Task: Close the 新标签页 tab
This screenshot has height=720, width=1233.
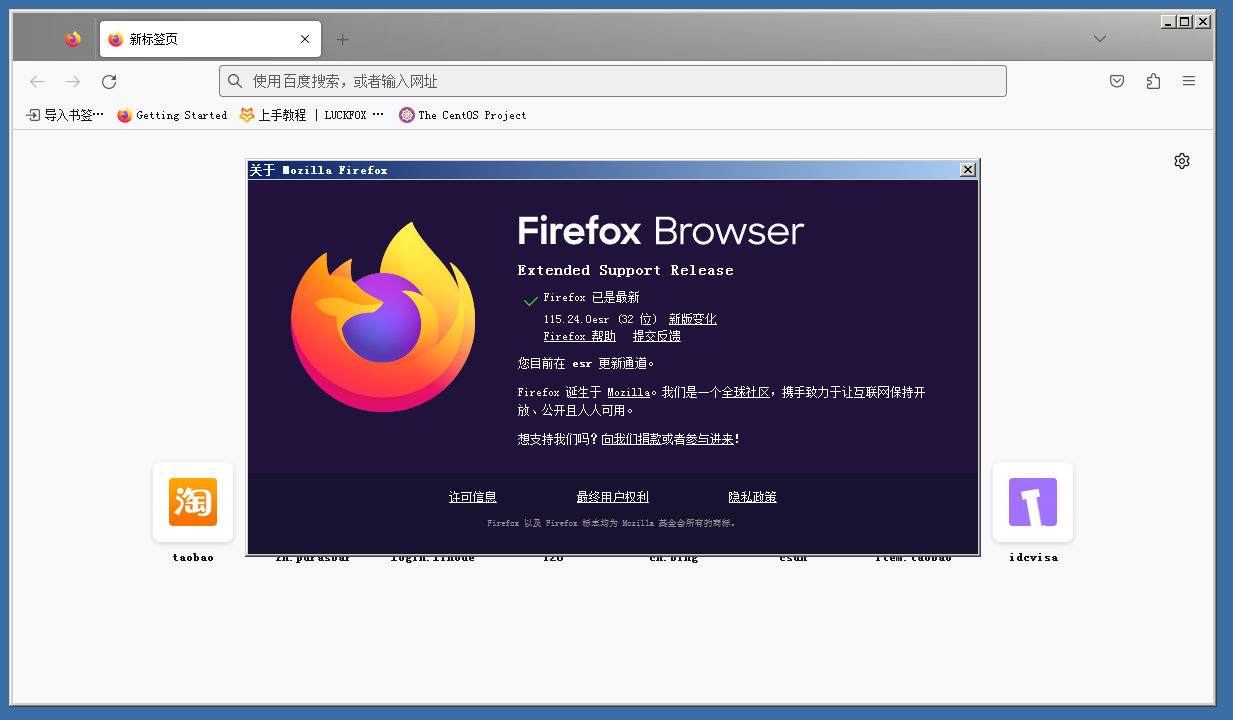Action: point(305,40)
